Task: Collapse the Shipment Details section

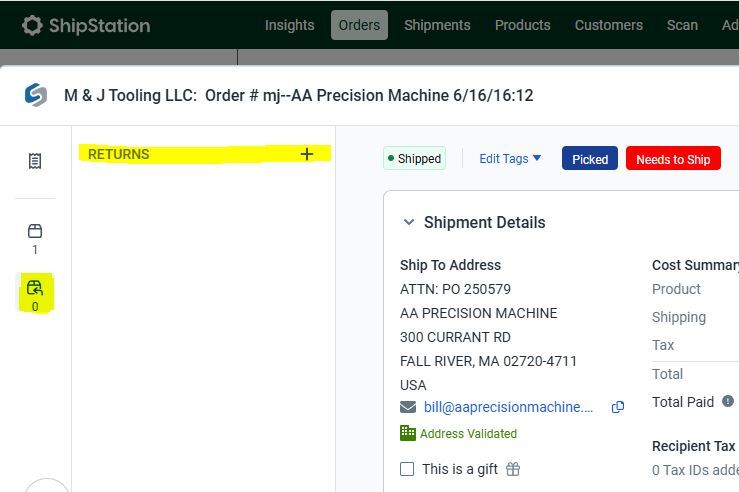Action: [409, 222]
